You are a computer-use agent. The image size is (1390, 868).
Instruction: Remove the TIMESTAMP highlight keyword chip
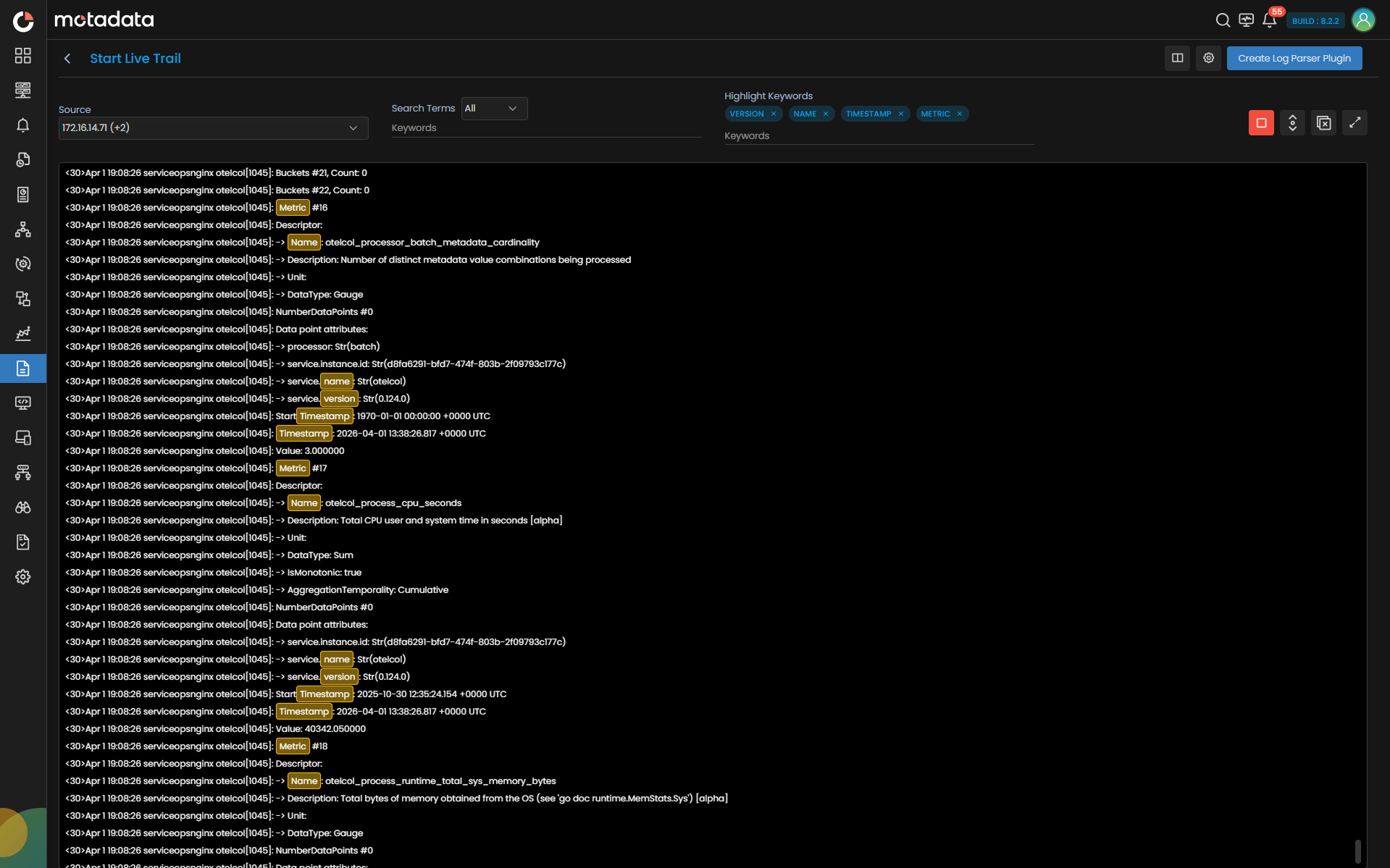[x=900, y=114]
